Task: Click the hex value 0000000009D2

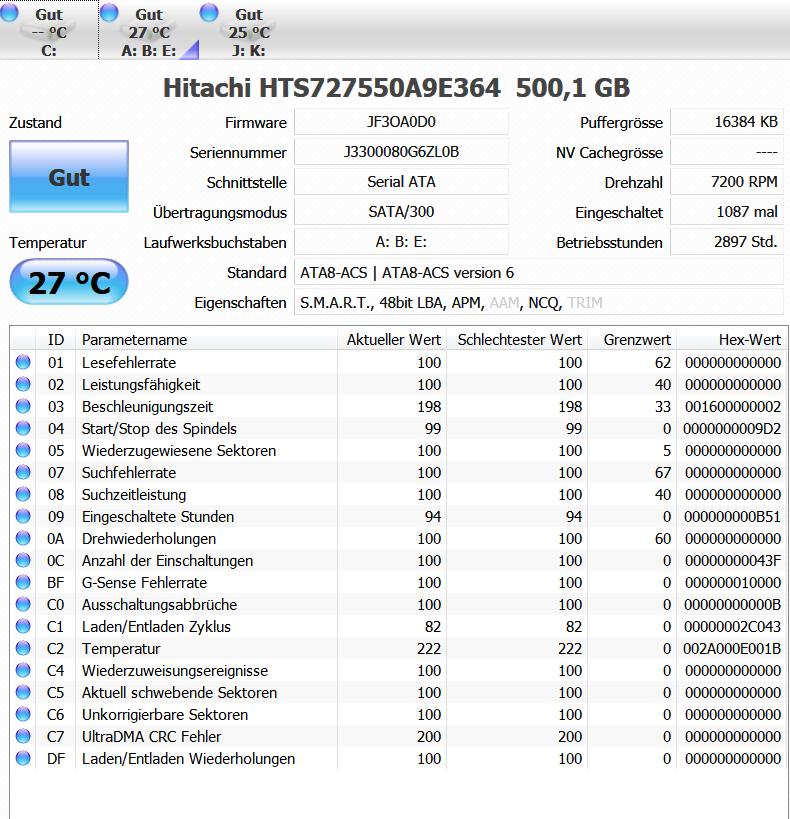Action: pos(732,428)
